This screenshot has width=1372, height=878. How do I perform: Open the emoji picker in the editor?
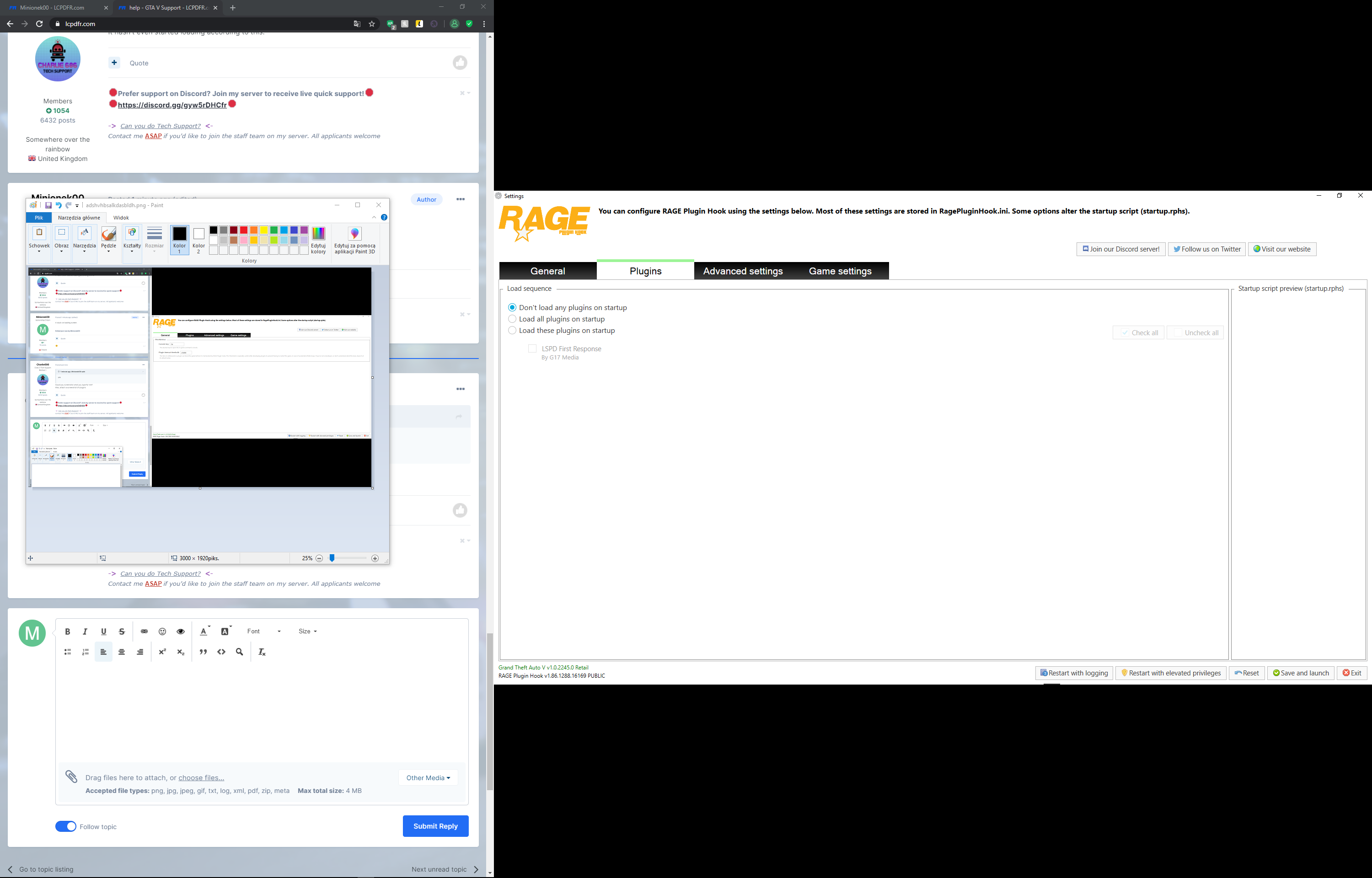click(x=162, y=631)
